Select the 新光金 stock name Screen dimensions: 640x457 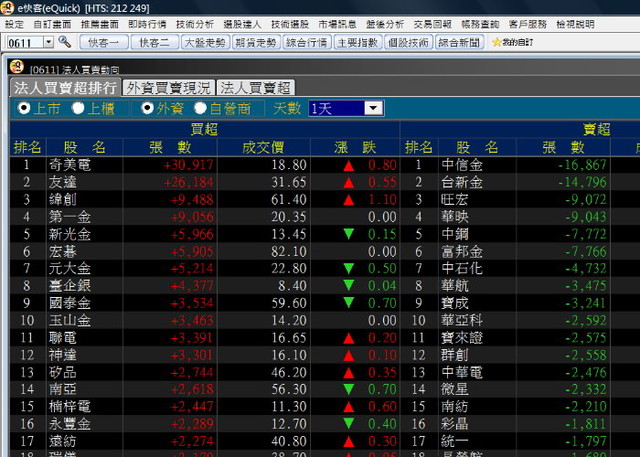pyautogui.click(x=69, y=234)
